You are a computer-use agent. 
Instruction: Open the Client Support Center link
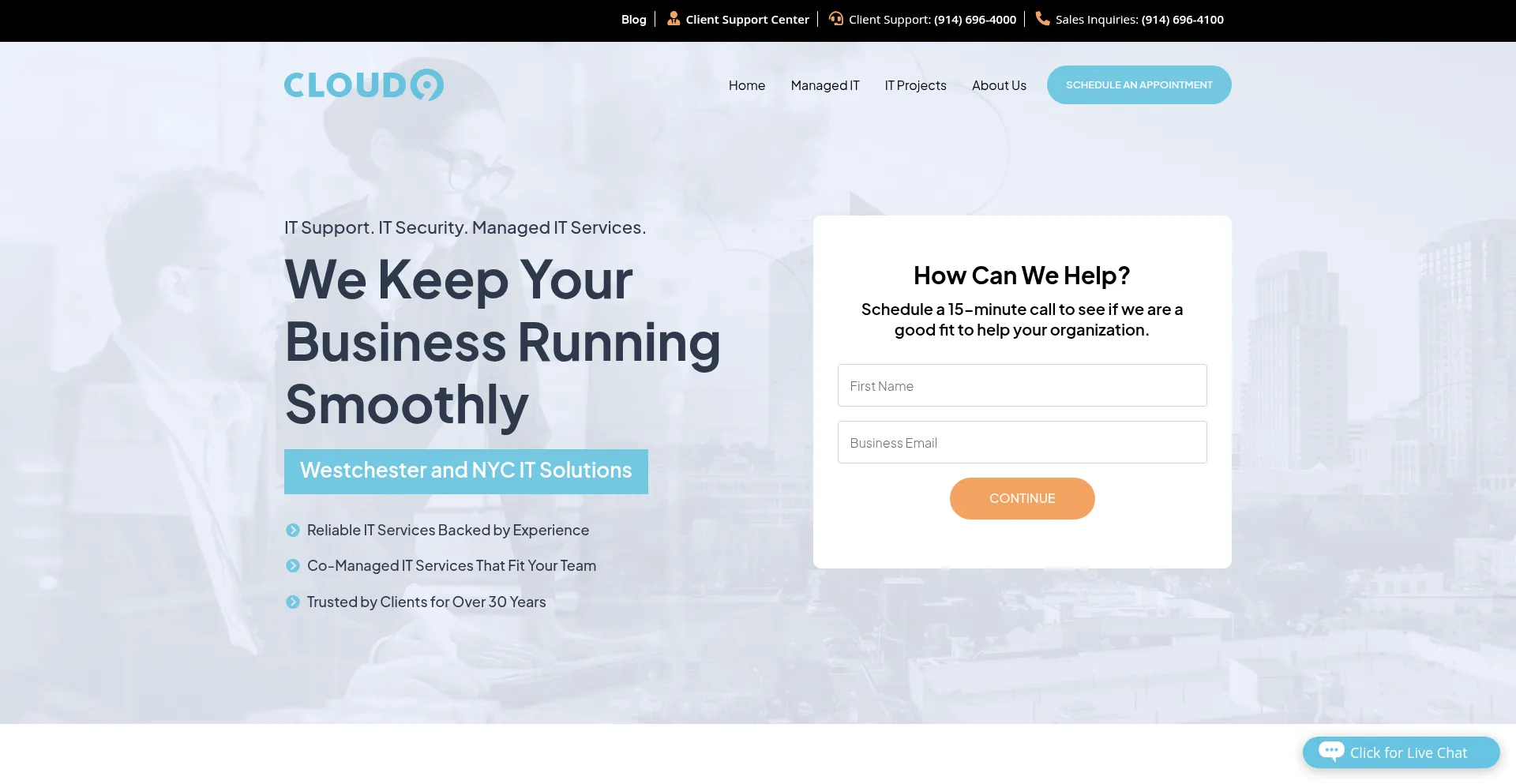coord(747,20)
